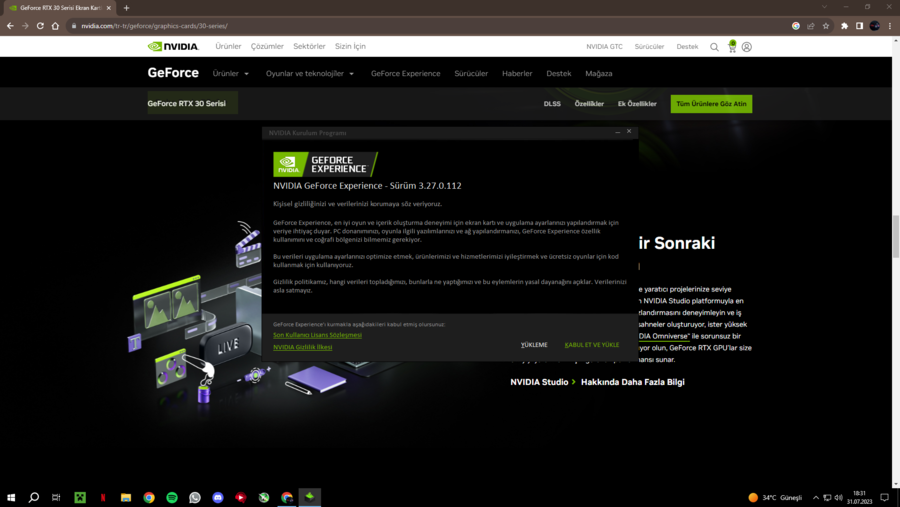This screenshot has height=507, width=900.
Task: Click Tüm Ürünlere Göz Atın button
Action: pyautogui.click(x=711, y=104)
